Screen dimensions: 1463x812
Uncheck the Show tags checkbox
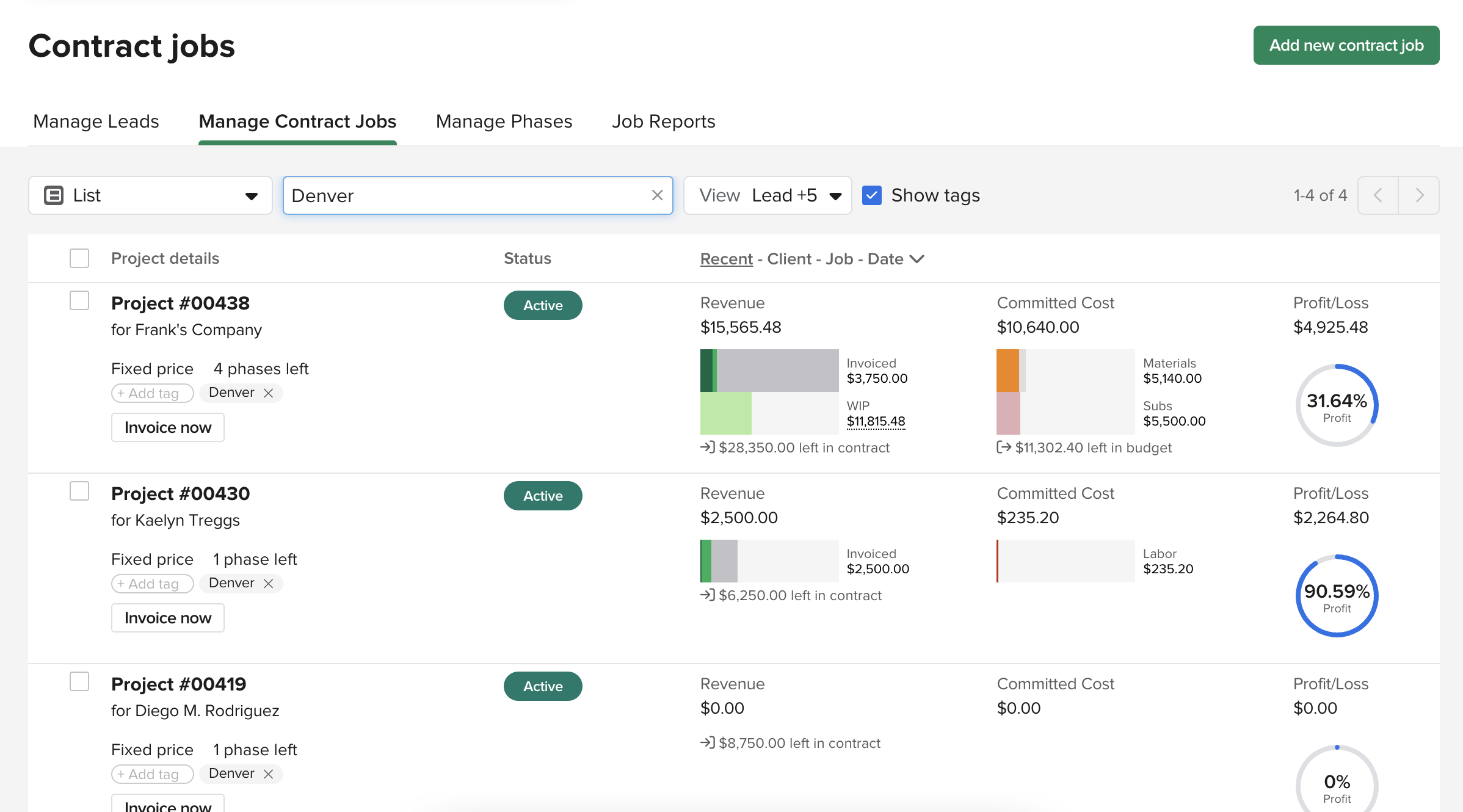click(x=871, y=195)
